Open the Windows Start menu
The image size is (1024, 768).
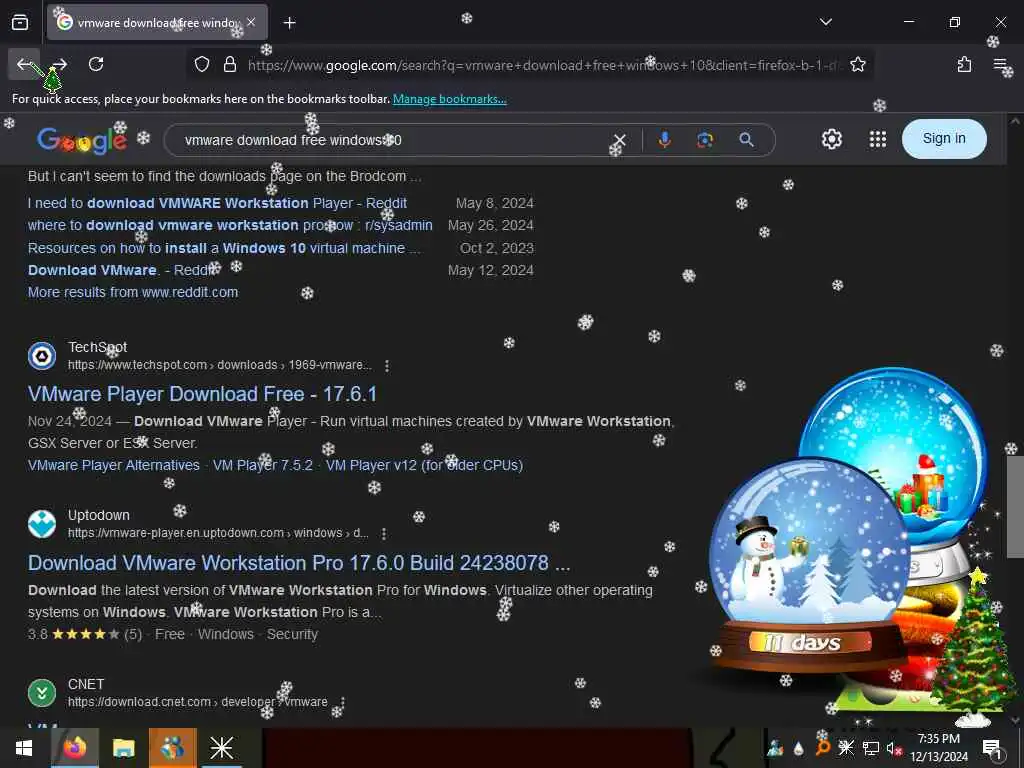24,748
